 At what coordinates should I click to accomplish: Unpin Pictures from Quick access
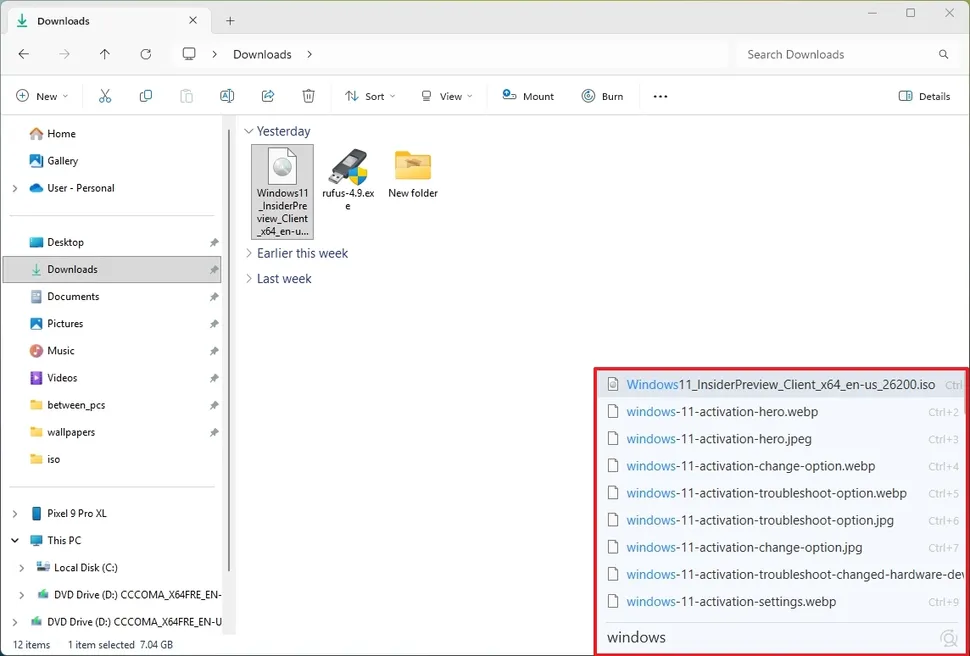click(x=213, y=323)
